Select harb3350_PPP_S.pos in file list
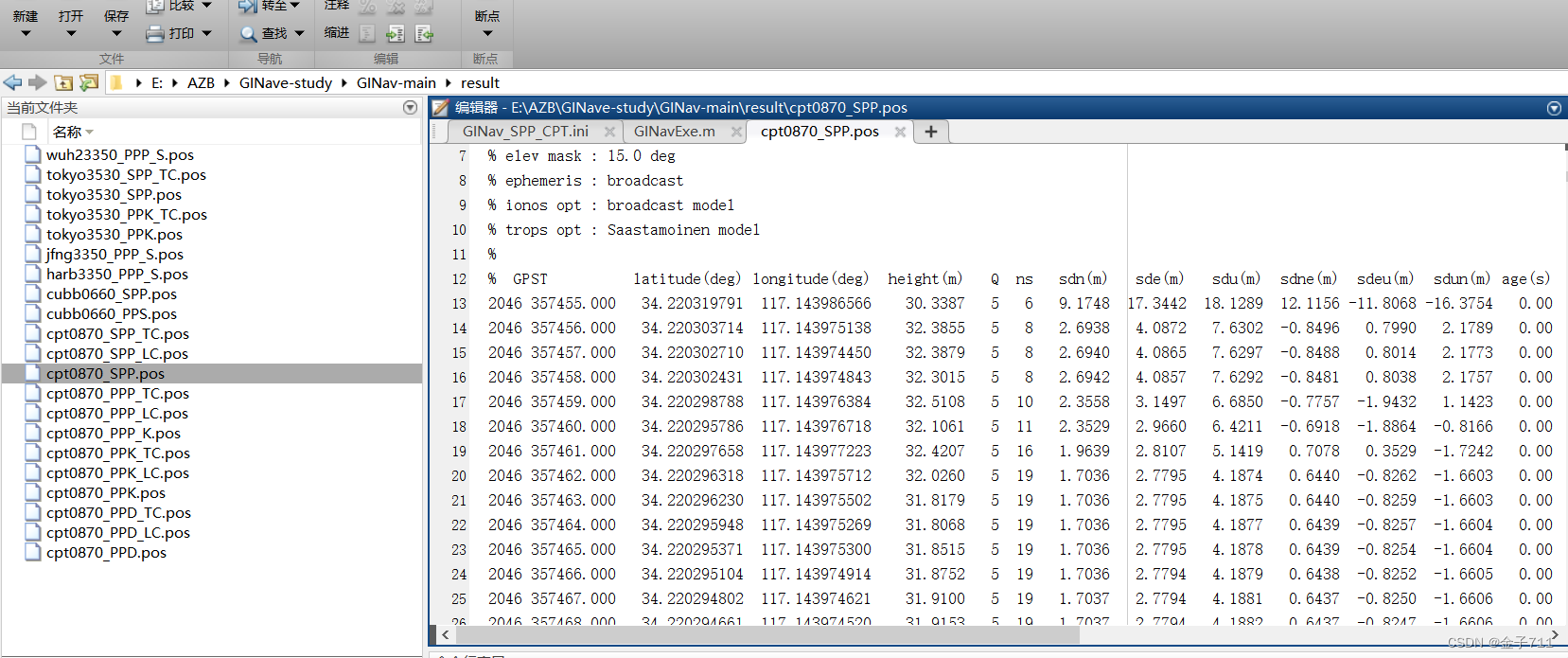Viewport: 1568px width, 658px height. click(117, 274)
